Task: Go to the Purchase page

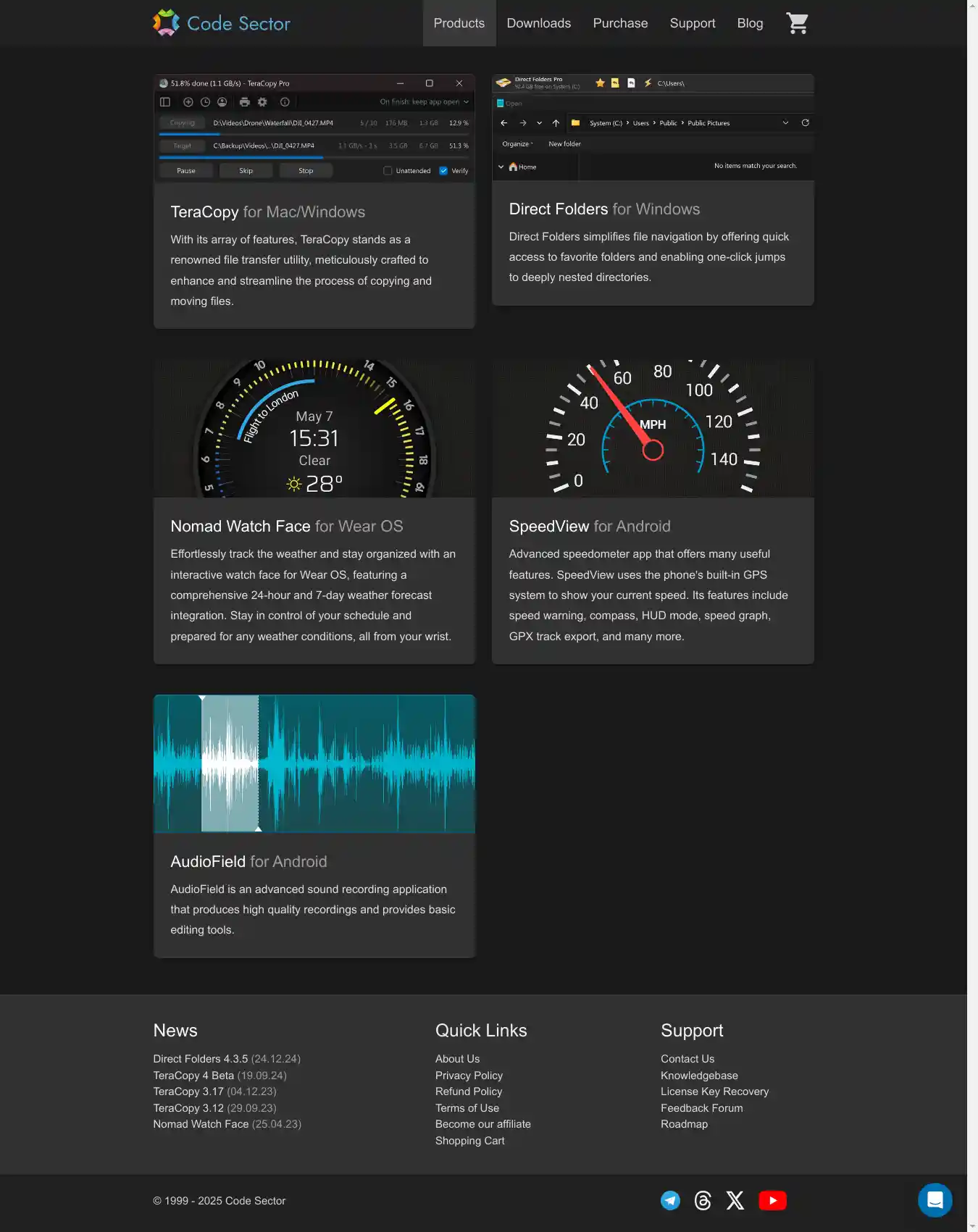Action: click(620, 23)
